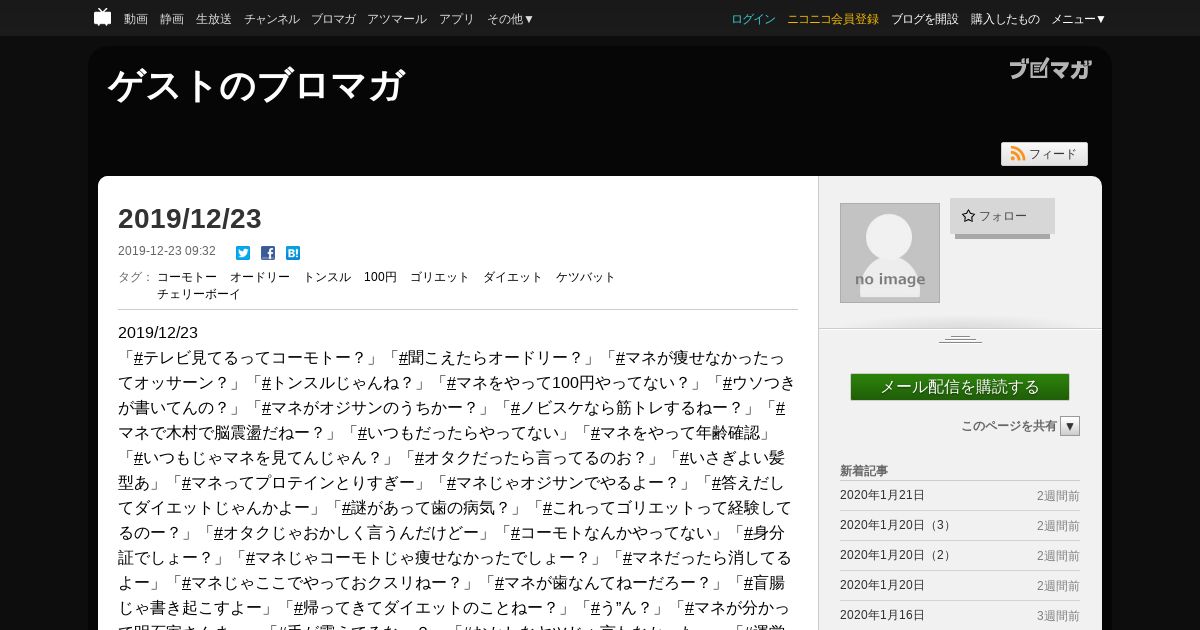Open the 2019/12/23 article heading
This screenshot has height=630, width=1200.
[x=190, y=219]
